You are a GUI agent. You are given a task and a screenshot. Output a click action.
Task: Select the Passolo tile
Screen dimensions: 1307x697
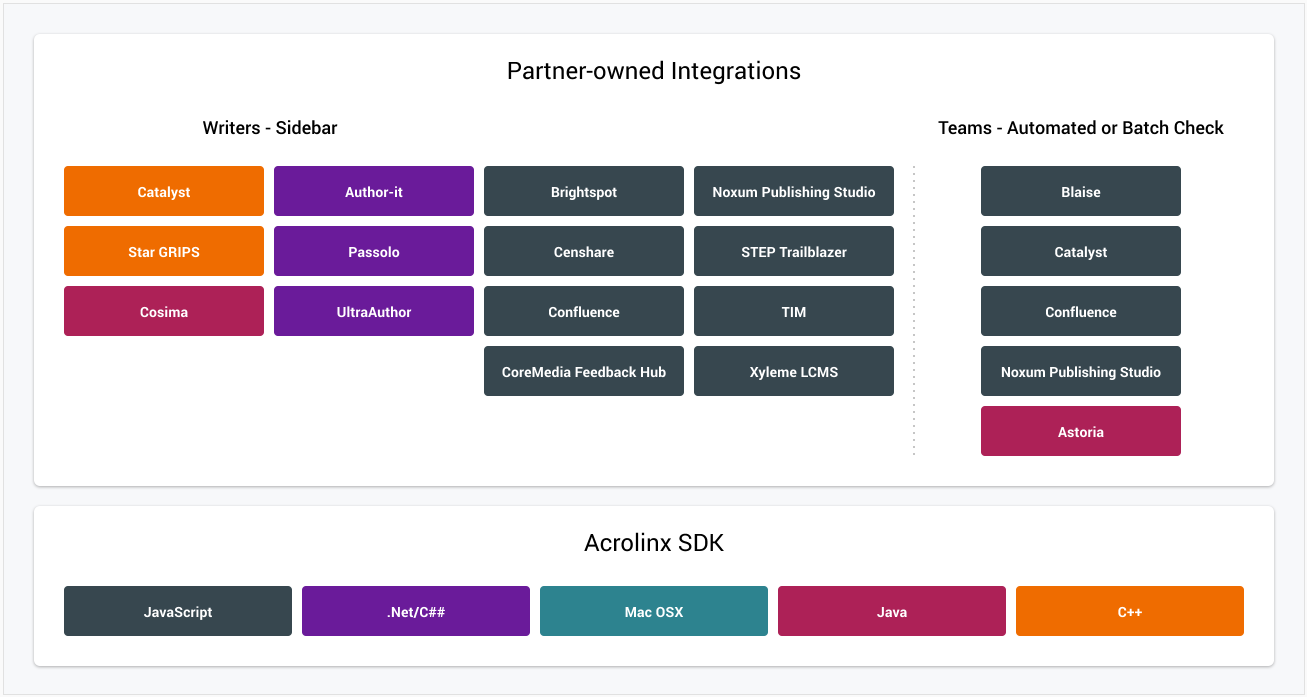pyautogui.click(x=374, y=251)
